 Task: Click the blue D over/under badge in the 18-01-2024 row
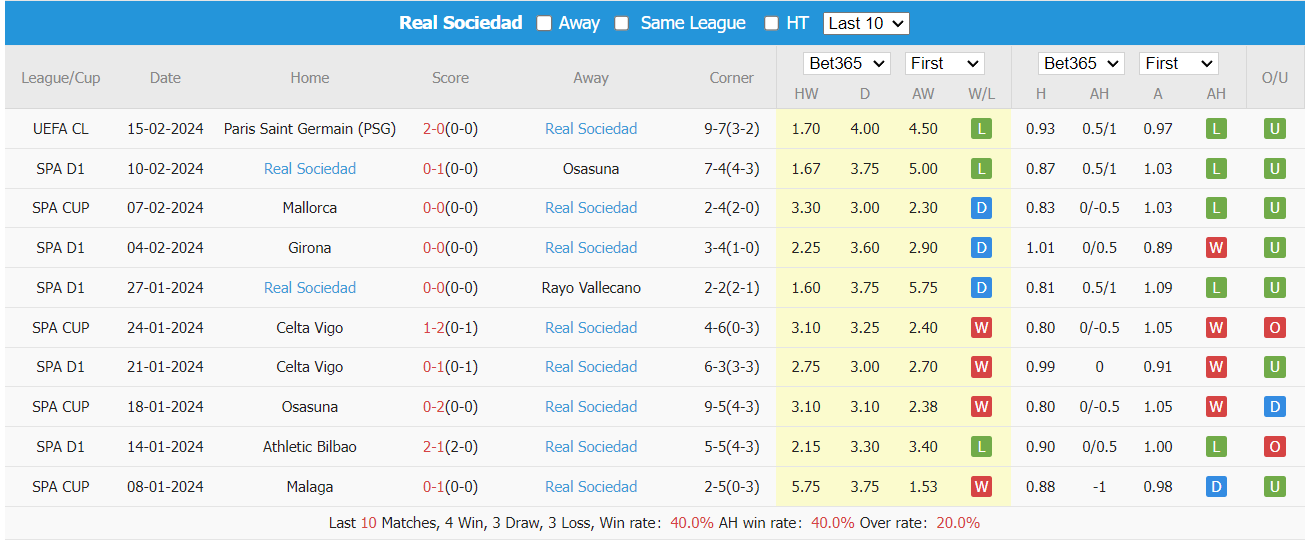1274,407
